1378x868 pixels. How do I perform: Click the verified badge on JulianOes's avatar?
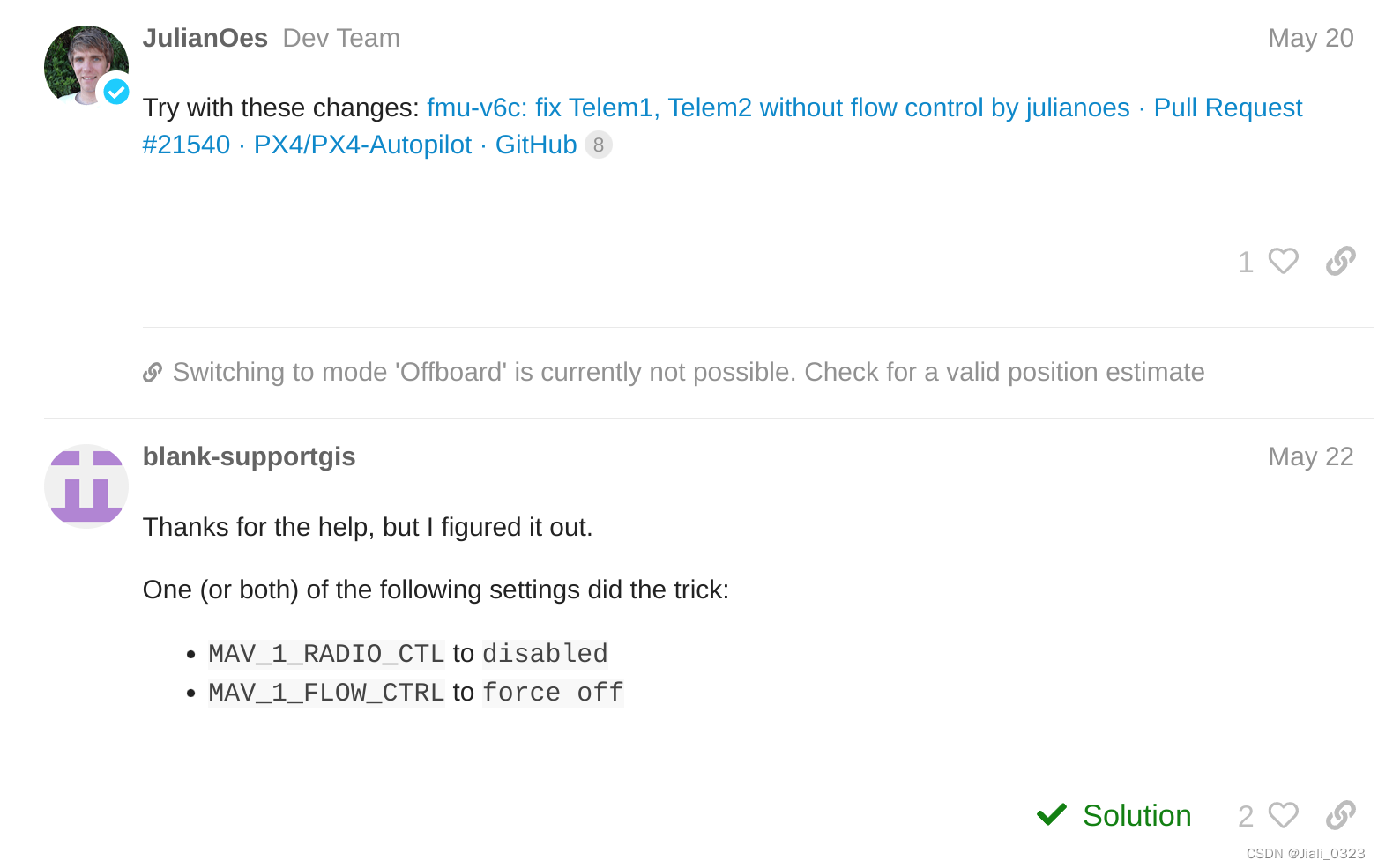coord(115,91)
